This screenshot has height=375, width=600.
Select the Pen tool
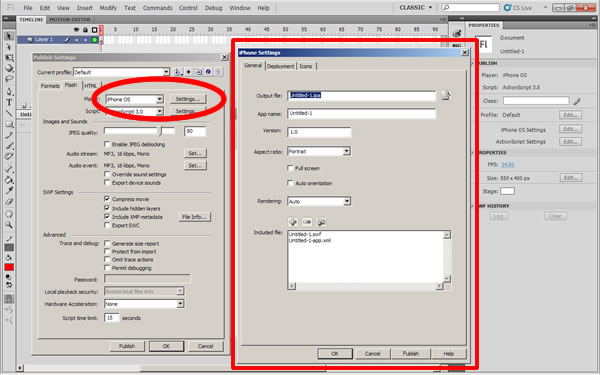[x=9, y=92]
